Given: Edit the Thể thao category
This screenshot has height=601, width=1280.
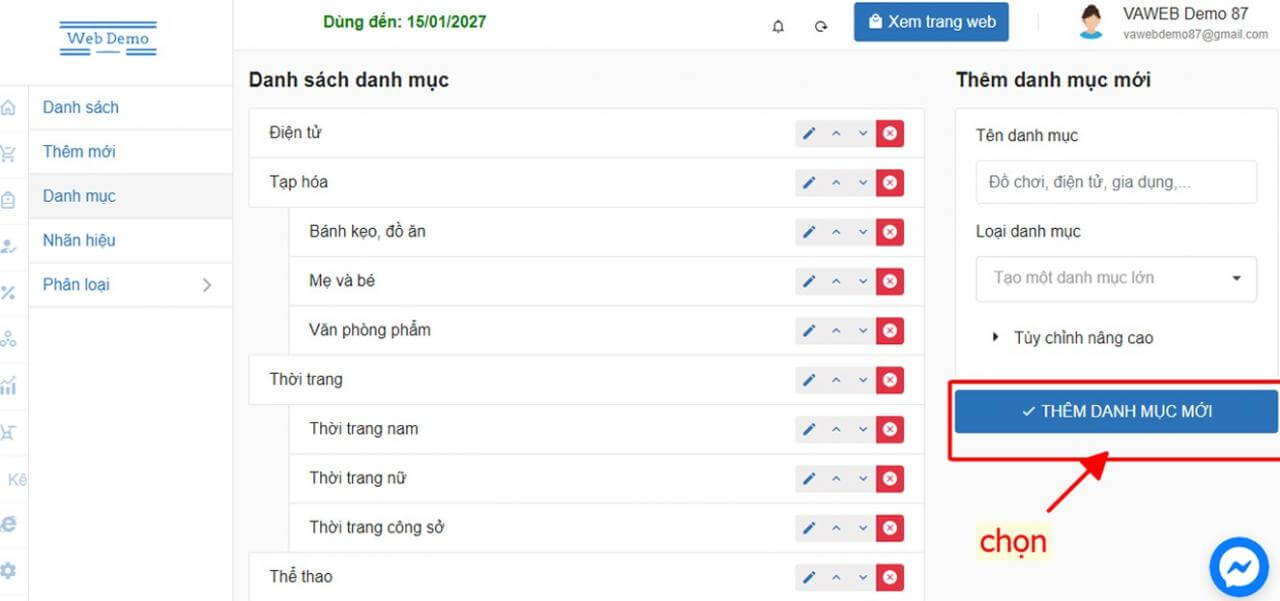Looking at the screenshot, I should [x=809, y=577].
